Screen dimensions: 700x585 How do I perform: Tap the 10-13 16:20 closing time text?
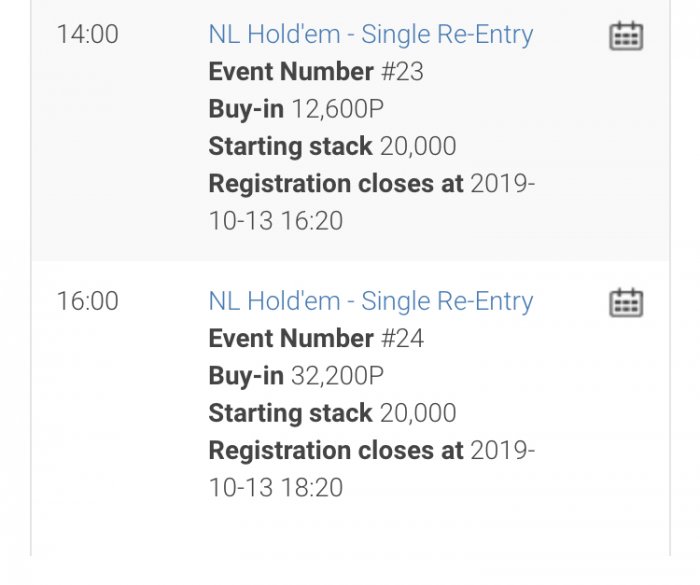(275, 221)
